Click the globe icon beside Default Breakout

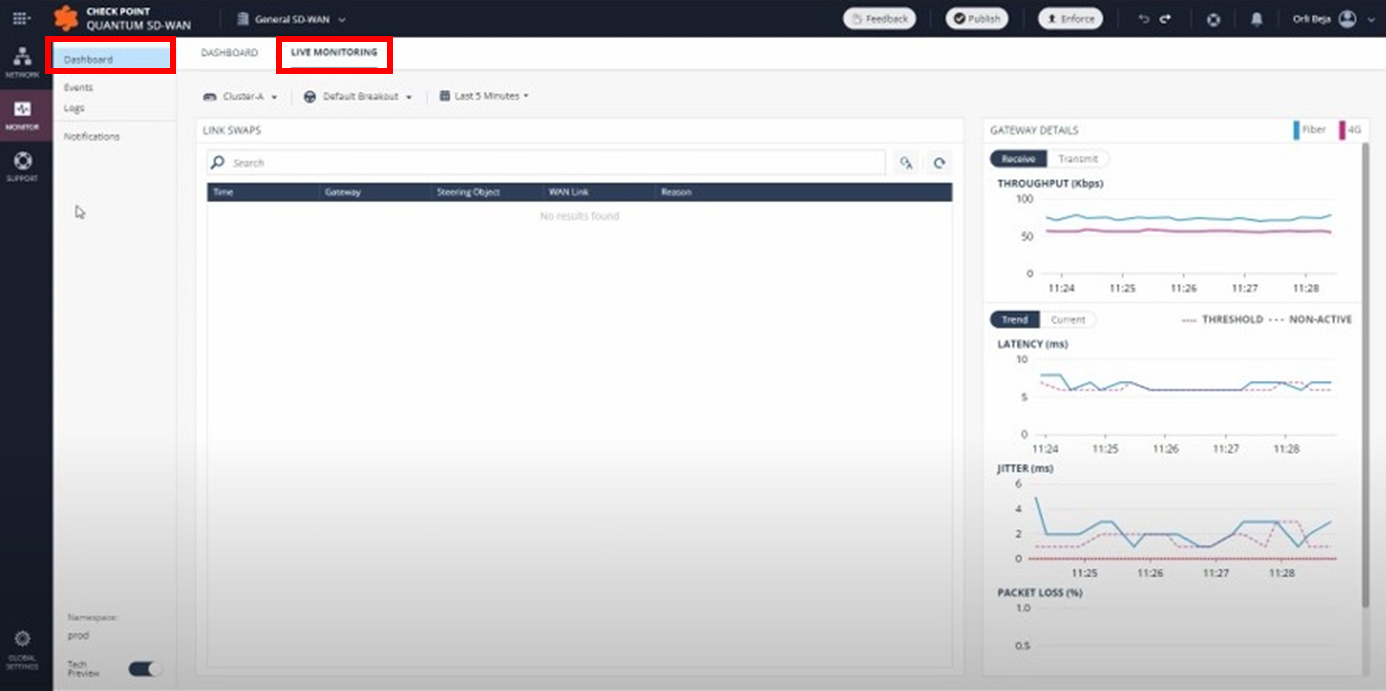pyautogui.click(x=310, y=97)
